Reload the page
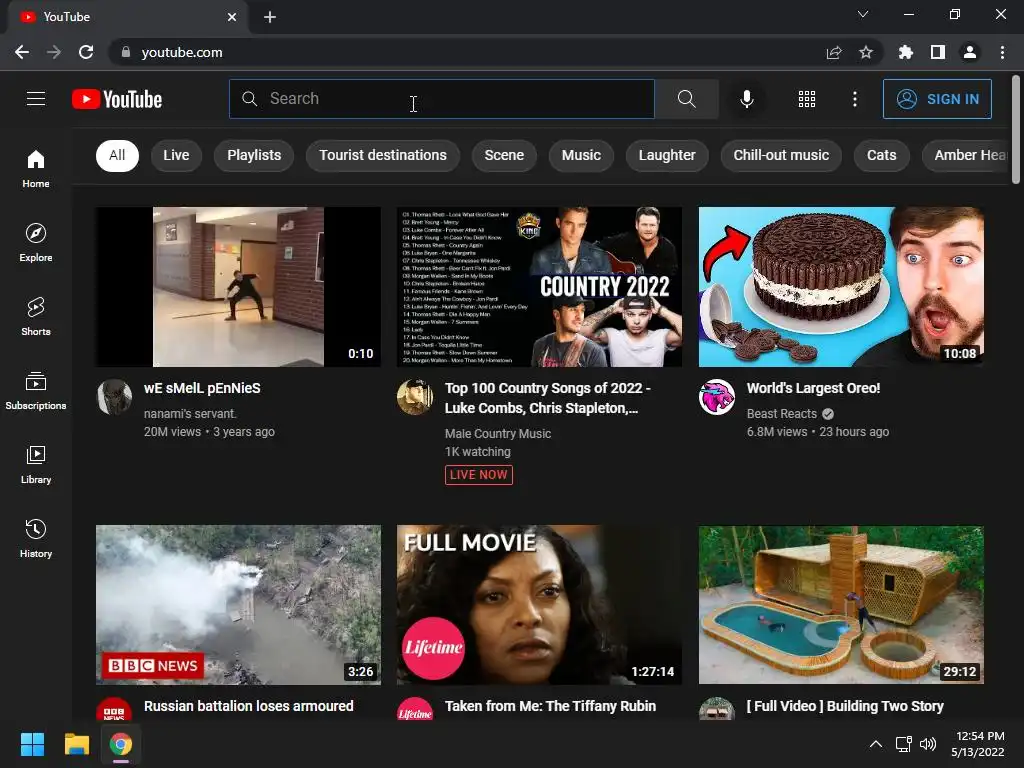Viewport: 1024px width, 768px height. (x=86, y=52)
